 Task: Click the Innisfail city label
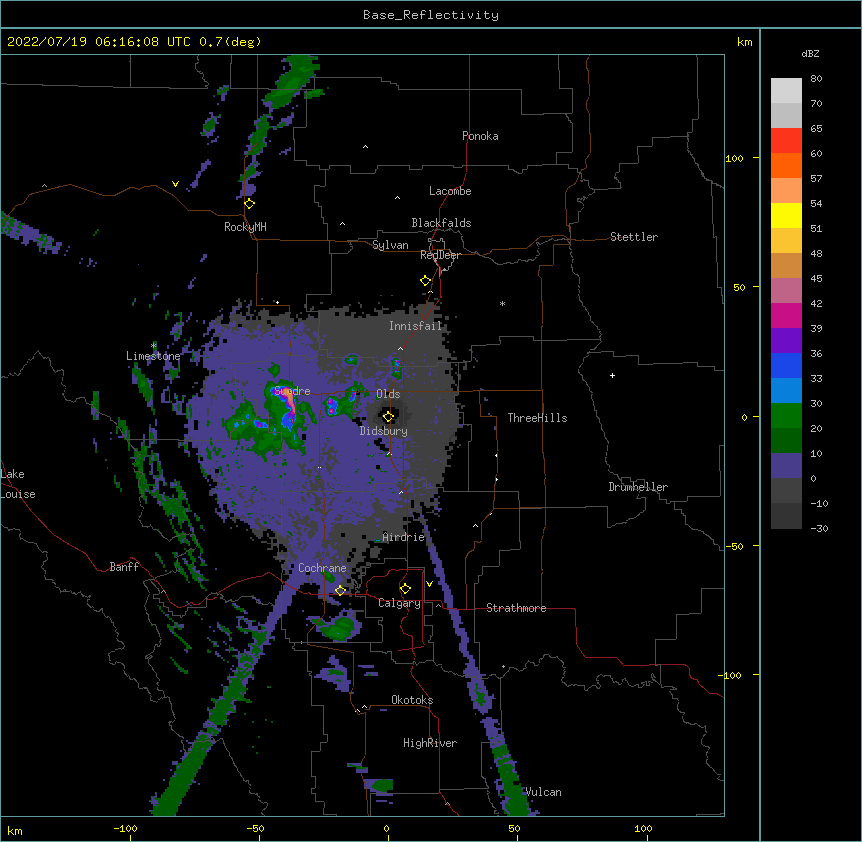pyautogui.click(x=416, y=326)
